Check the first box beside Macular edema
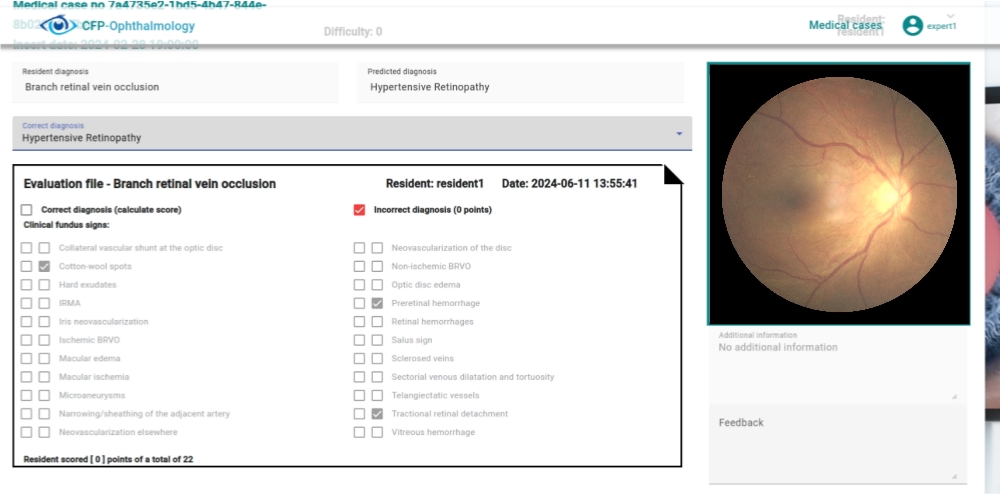 pos(26,359)
